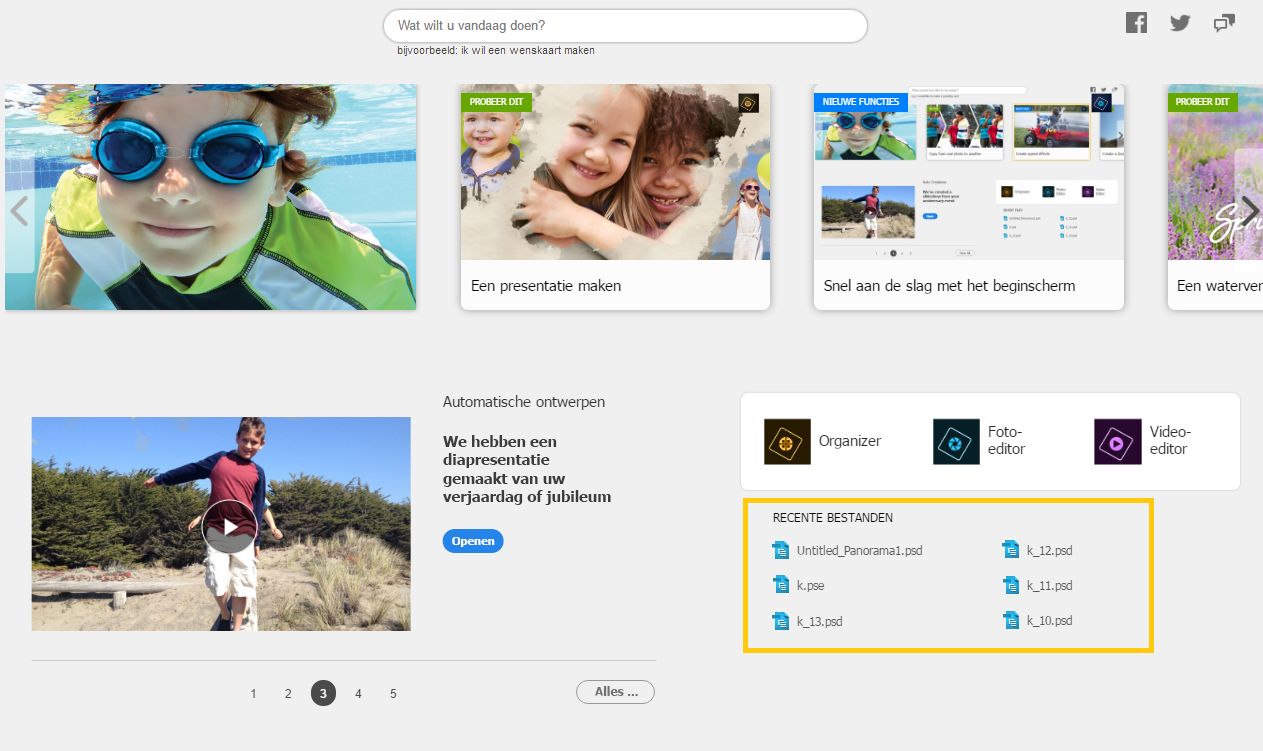
Task: Open the Twitter share icon
Action: point(1180,23)
